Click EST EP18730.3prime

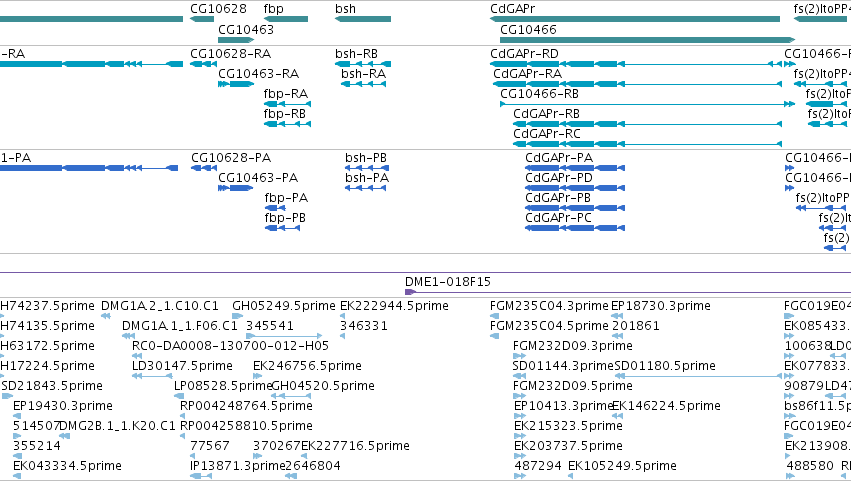click(661, 306)
